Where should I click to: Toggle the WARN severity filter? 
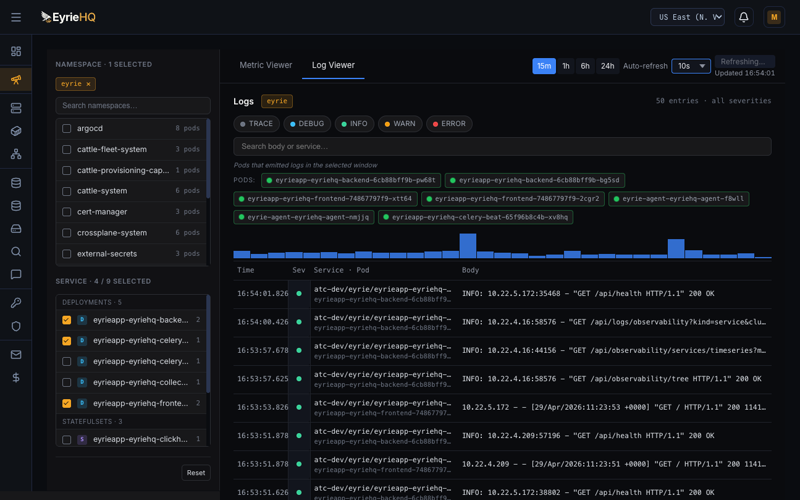click(x=400, y=124)
